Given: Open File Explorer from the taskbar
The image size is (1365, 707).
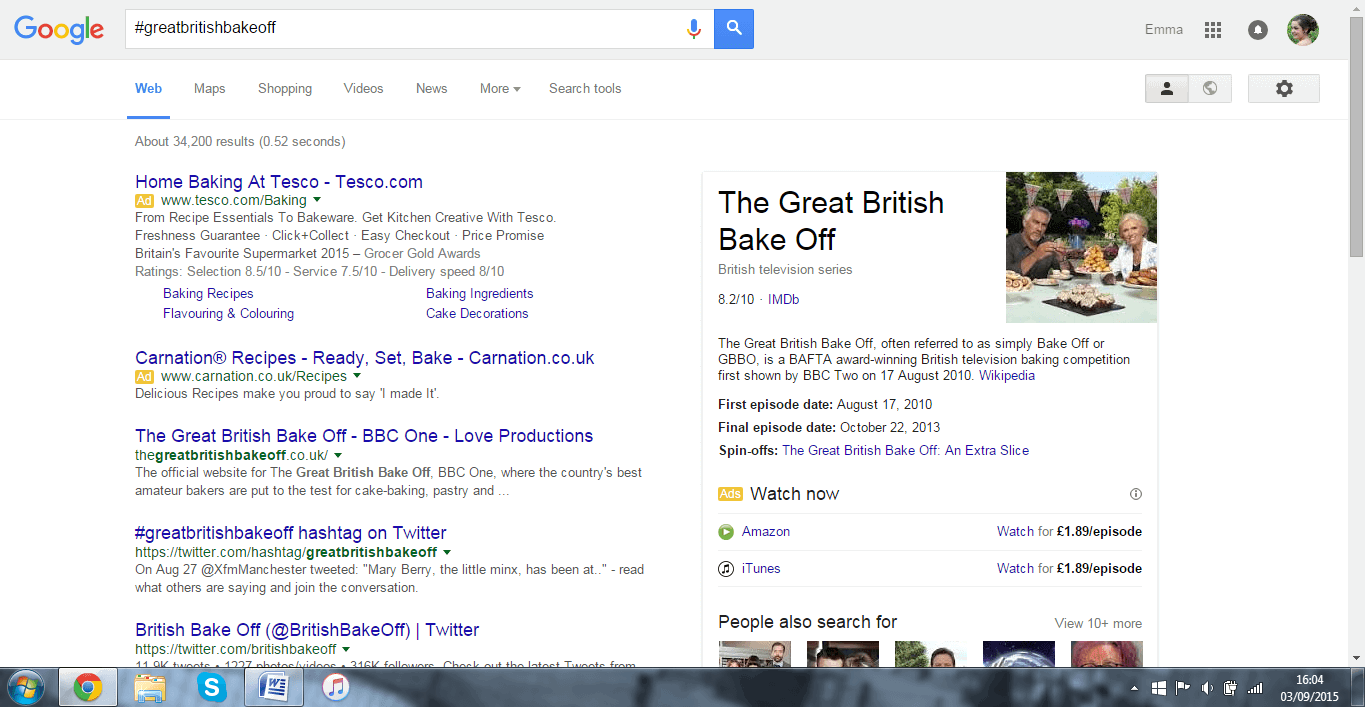Looking at the screenshot, I should 150,687.
